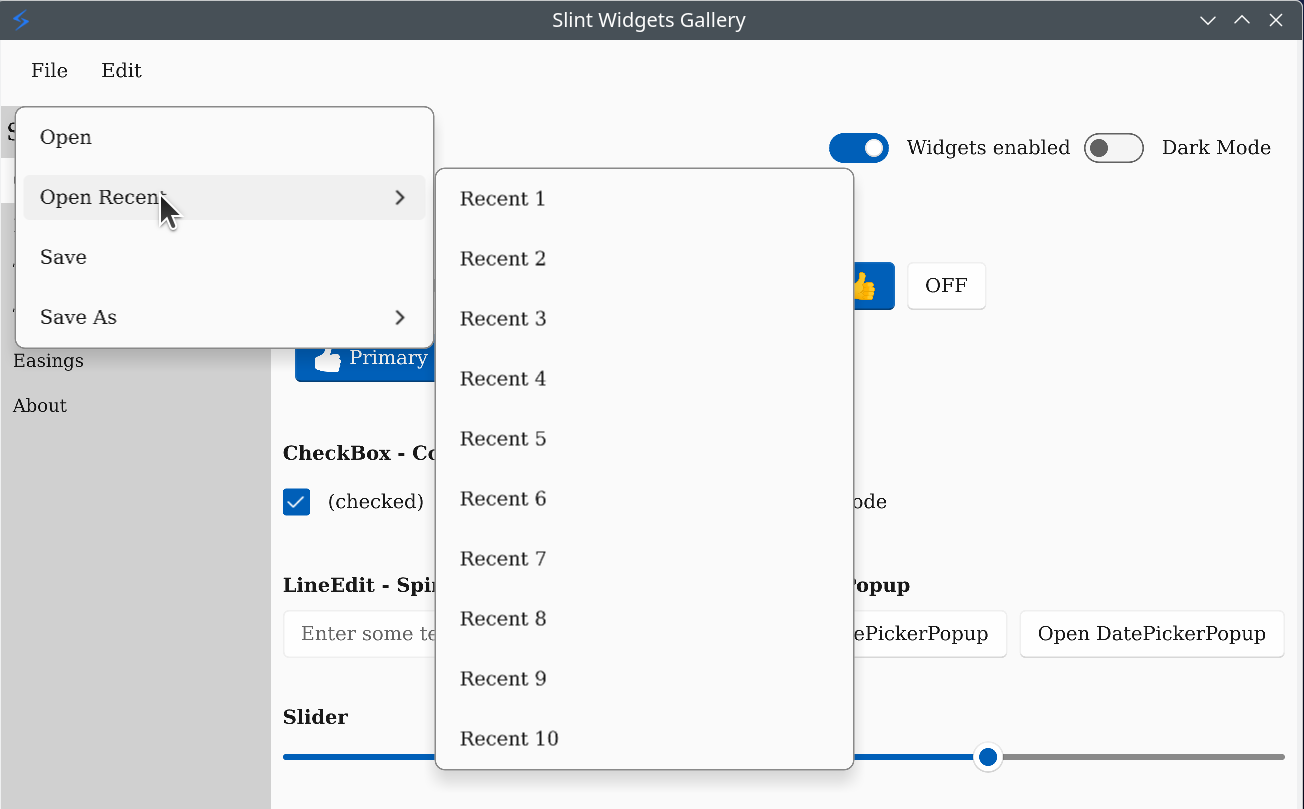Expand the Save As submenu arrow
This screenshot has width=1304, height=809.
click(400, 317)
